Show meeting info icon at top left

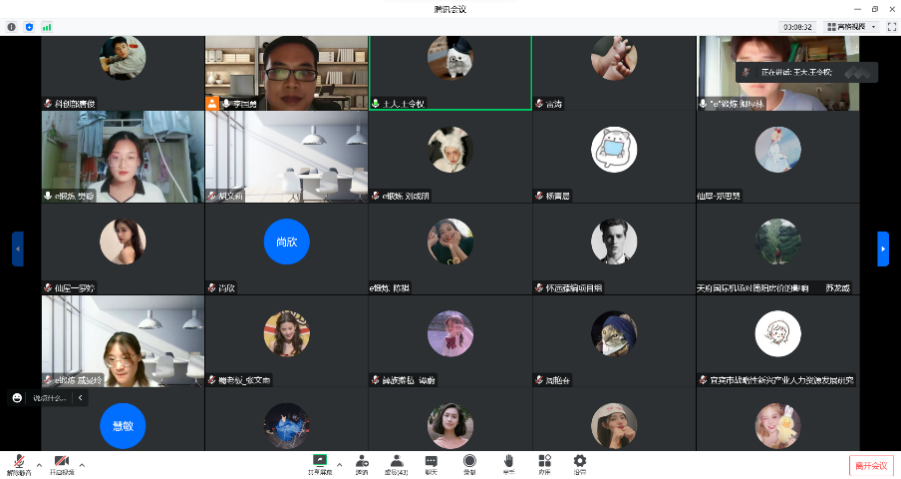coord(12,27)
